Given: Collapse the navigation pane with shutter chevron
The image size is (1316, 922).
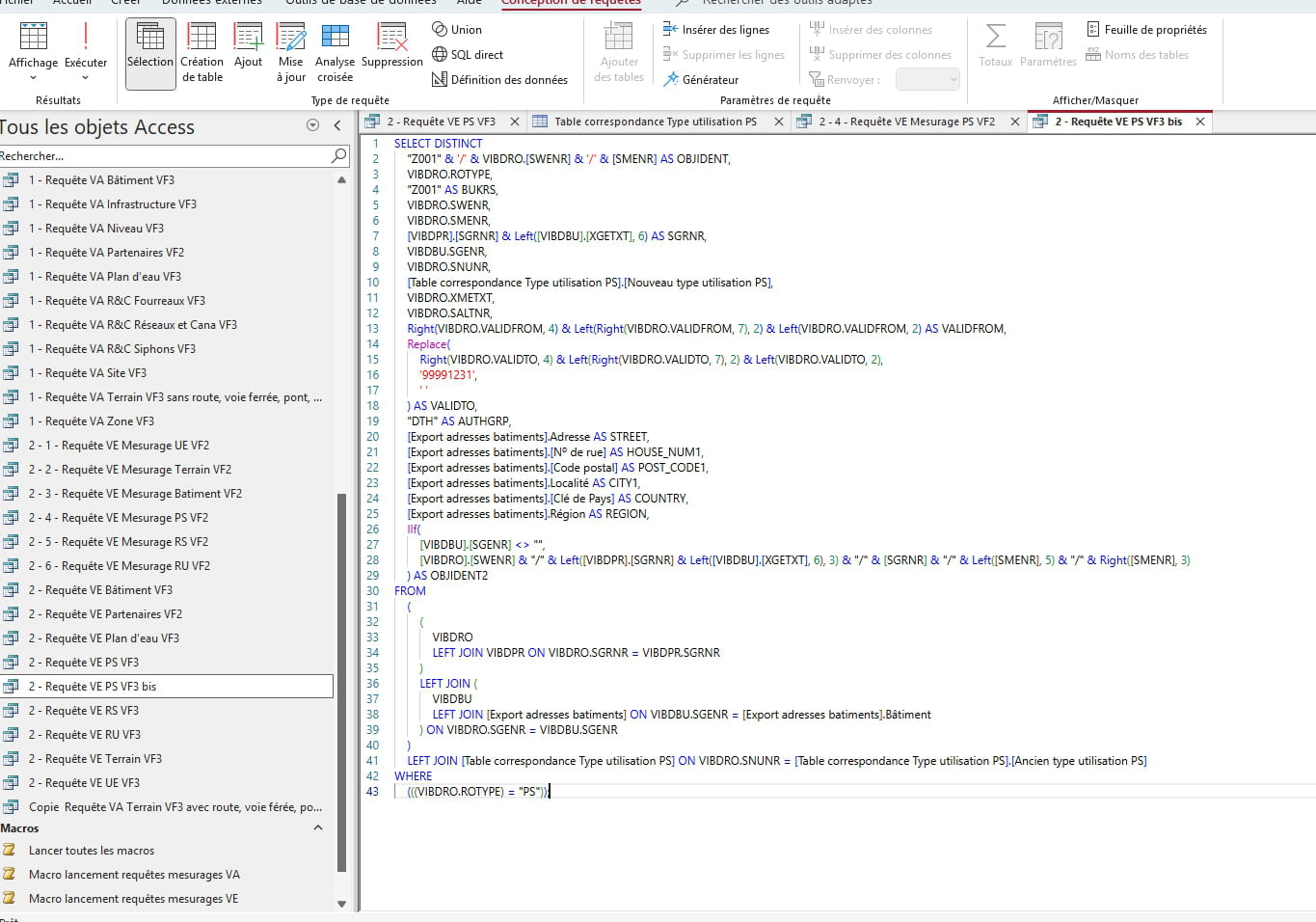Looking at the screenshot, I should 337,125.
